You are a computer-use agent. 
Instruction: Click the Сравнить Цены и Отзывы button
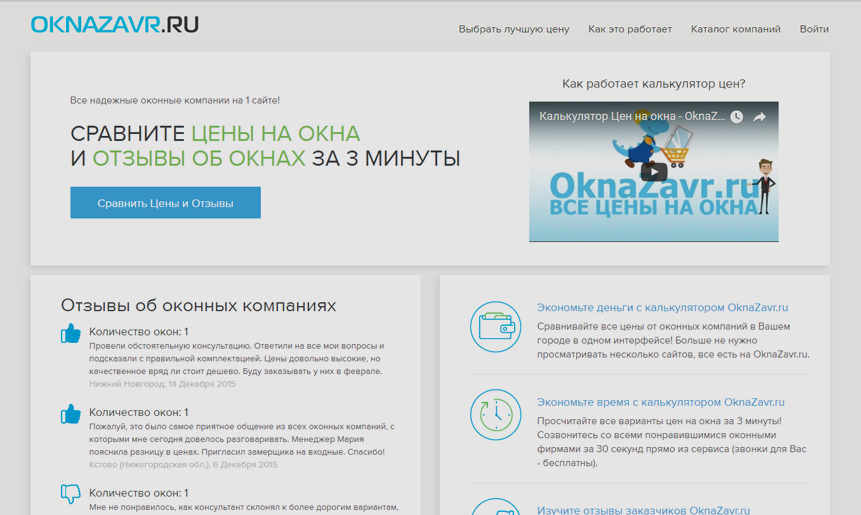click(x=165, y=203)
